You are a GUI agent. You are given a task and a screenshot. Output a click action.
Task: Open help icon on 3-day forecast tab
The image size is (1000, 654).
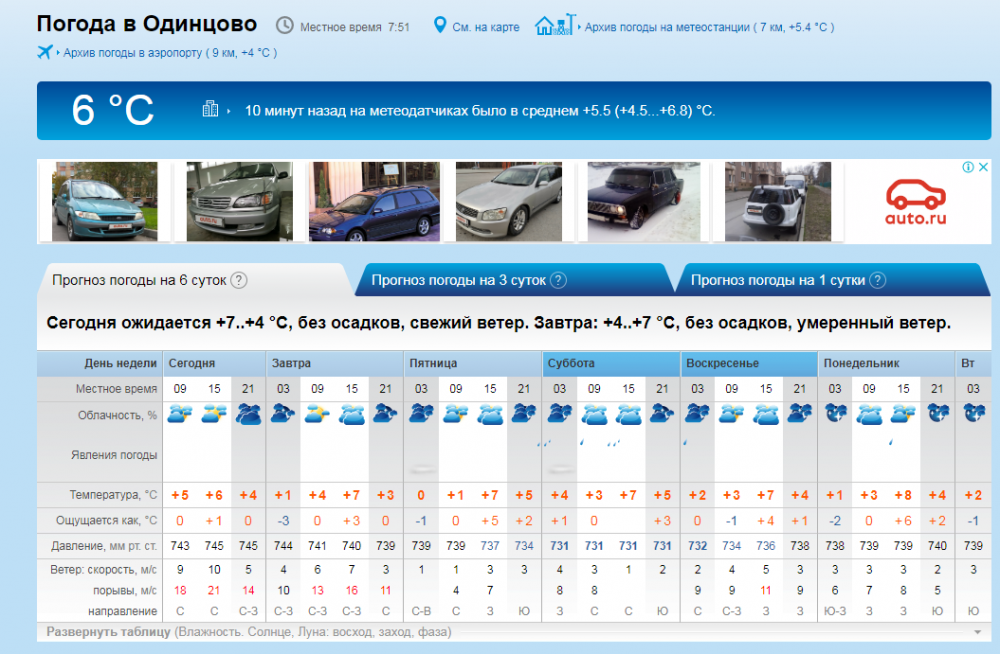coord(558,281)
